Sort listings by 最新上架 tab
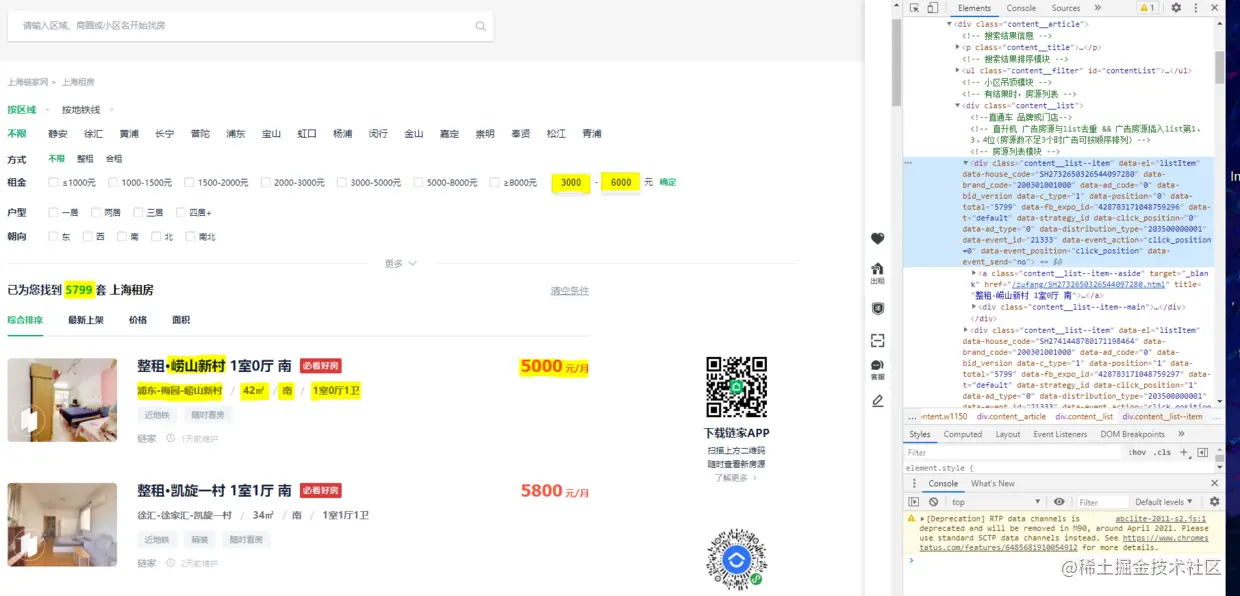 [x=86, y=320]
